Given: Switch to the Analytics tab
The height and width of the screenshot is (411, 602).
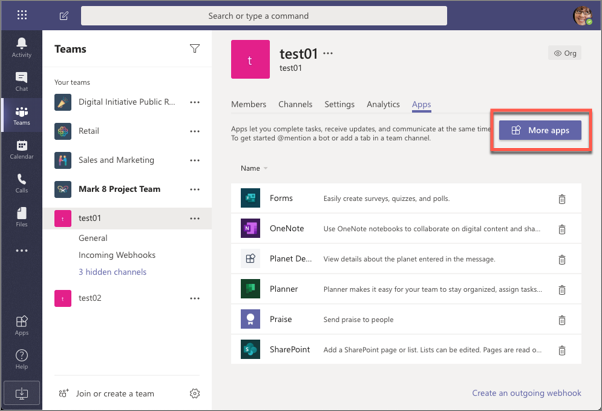Looking at the screenshot, I should 383,104.
